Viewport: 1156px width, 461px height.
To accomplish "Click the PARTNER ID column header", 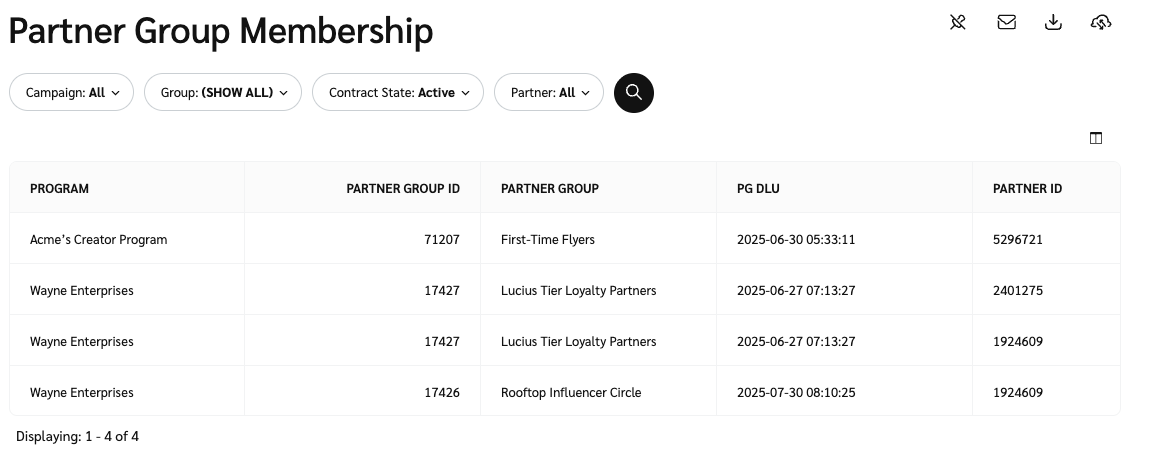I will click(1027, 188).
